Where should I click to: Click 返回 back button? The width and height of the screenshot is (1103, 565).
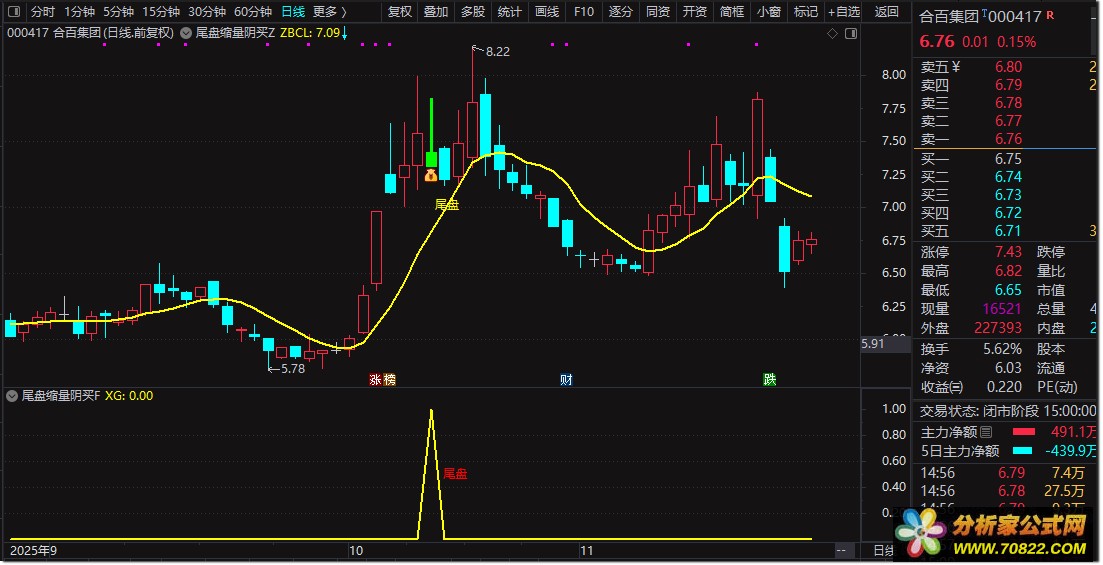(886, 12)
